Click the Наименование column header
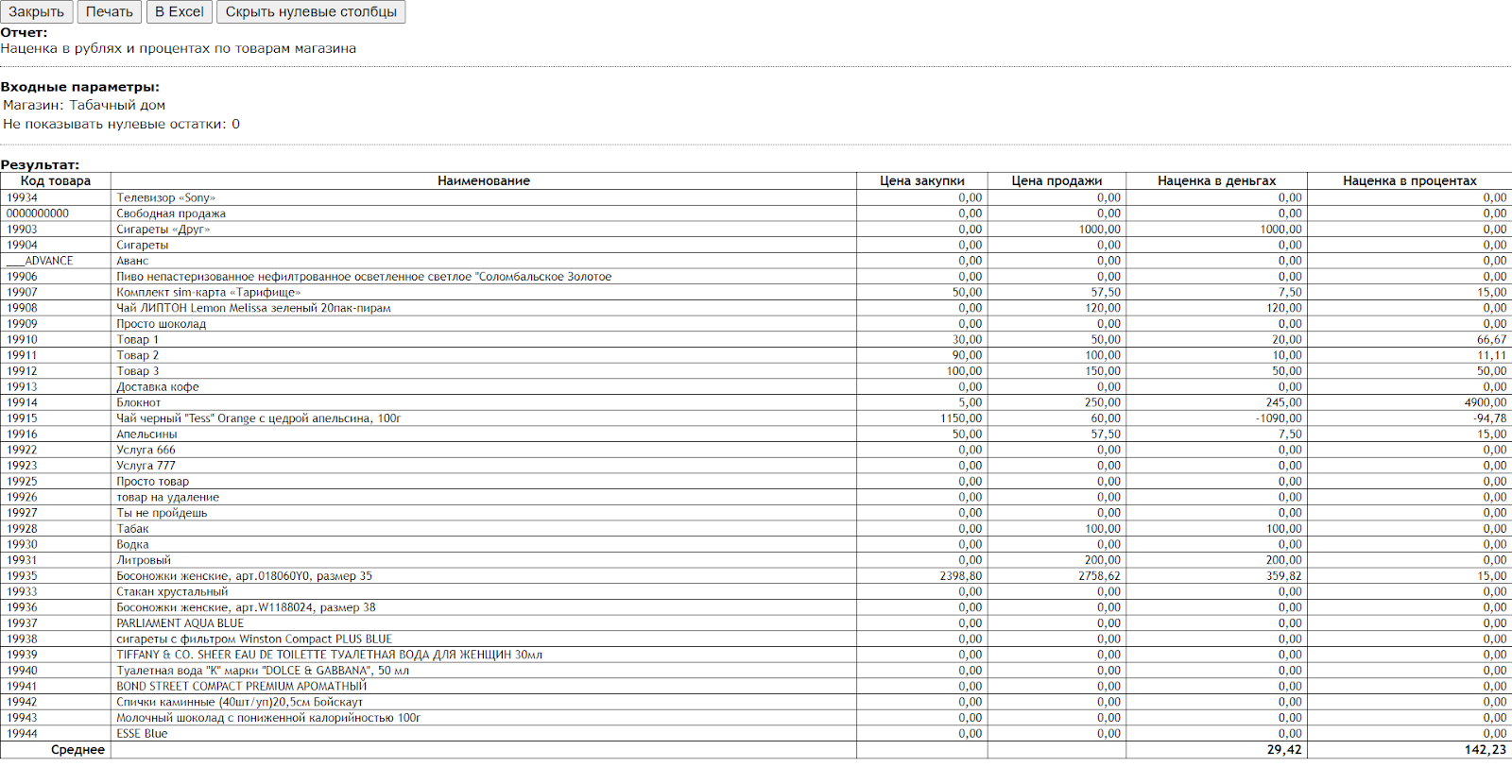 pos(483,180)
